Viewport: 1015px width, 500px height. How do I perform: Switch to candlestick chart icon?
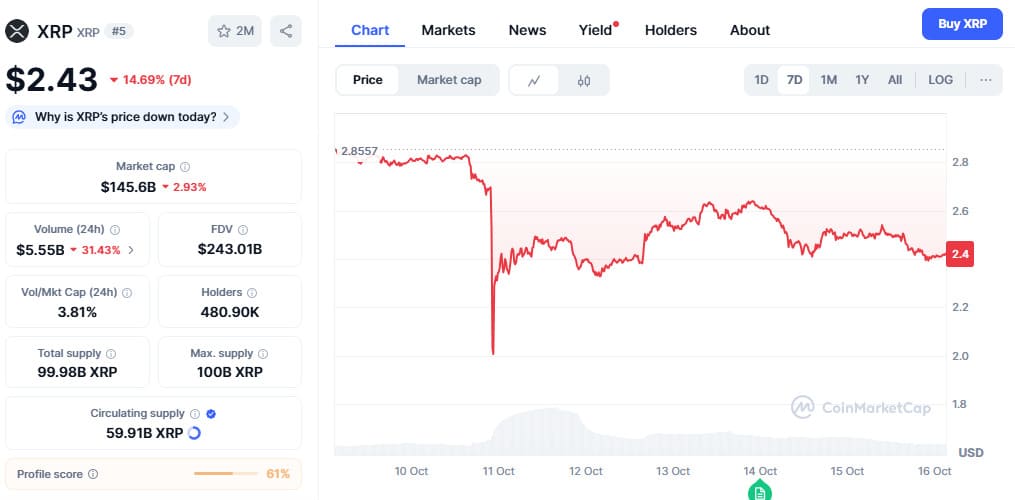[584, 80]
